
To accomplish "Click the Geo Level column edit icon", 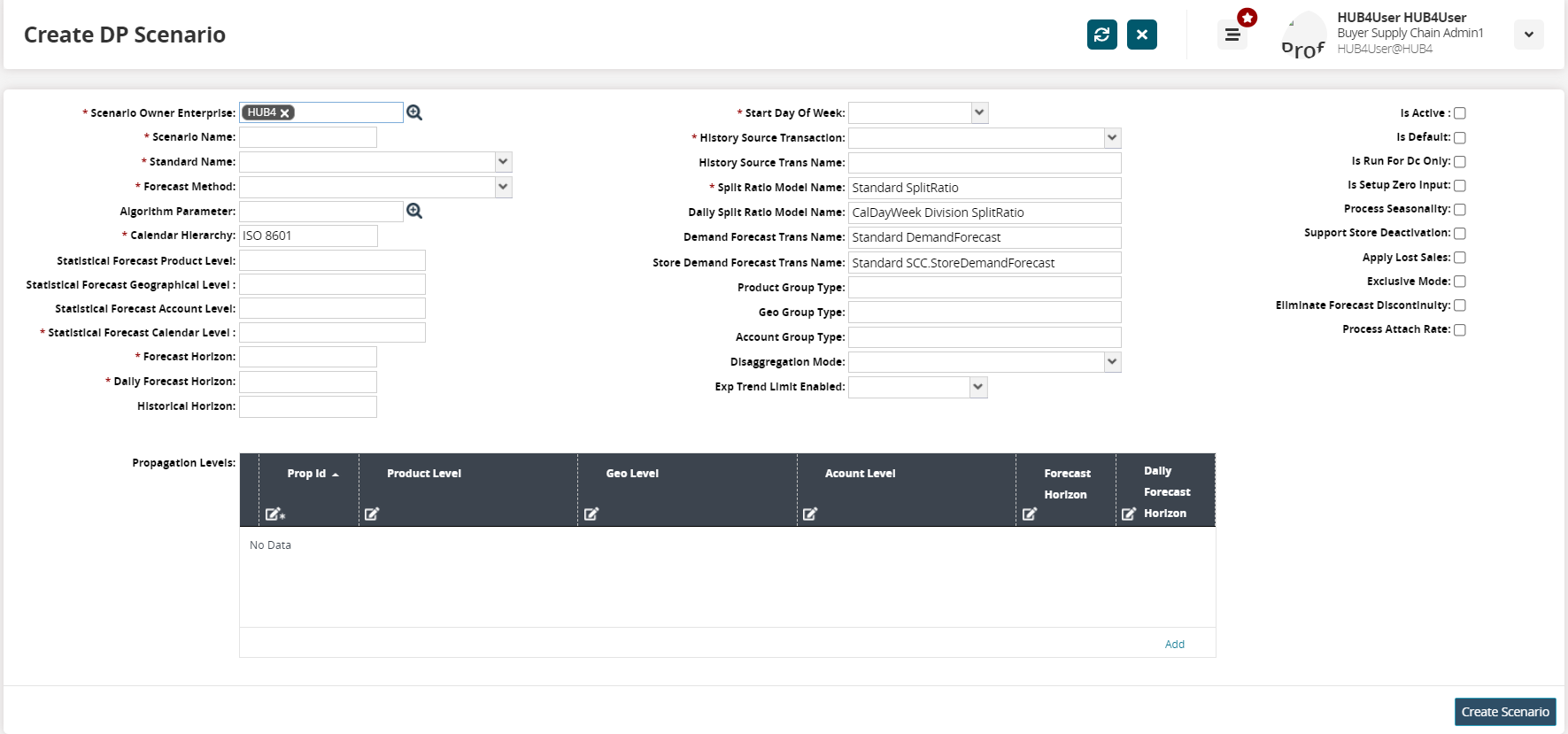I will (x=591, y=514).
